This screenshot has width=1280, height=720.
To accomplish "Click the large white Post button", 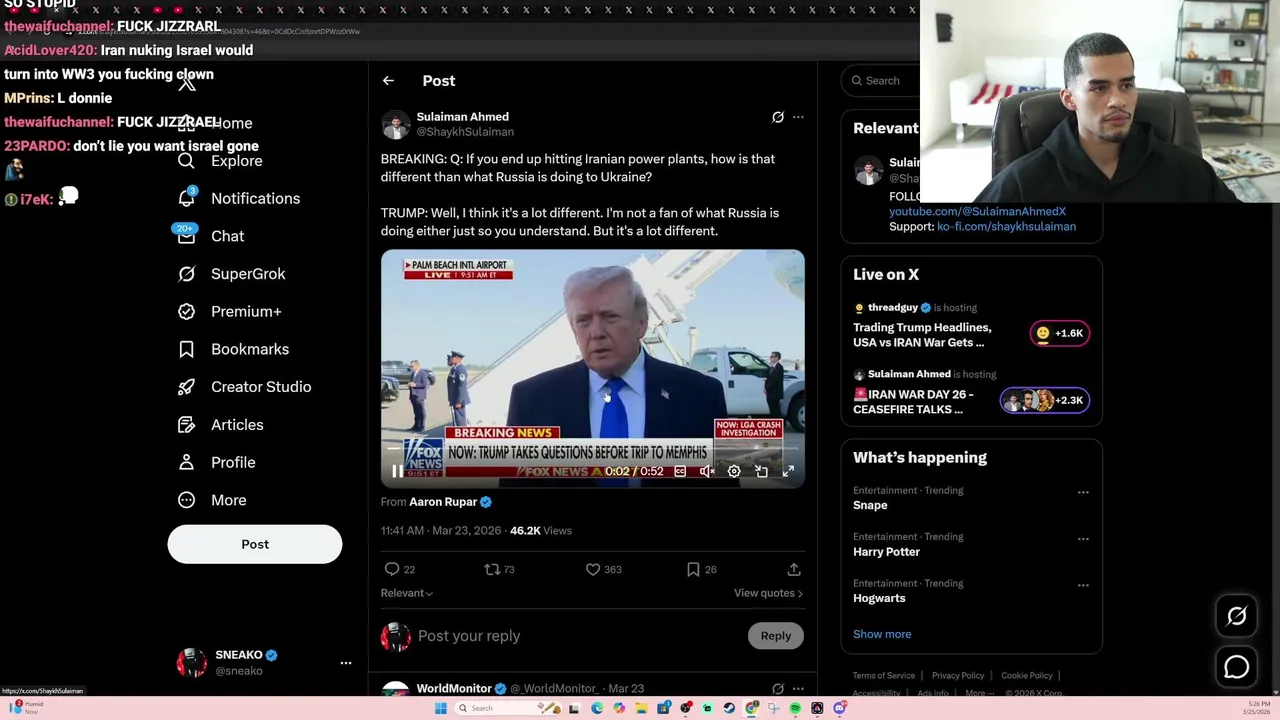I will point(255,544).
